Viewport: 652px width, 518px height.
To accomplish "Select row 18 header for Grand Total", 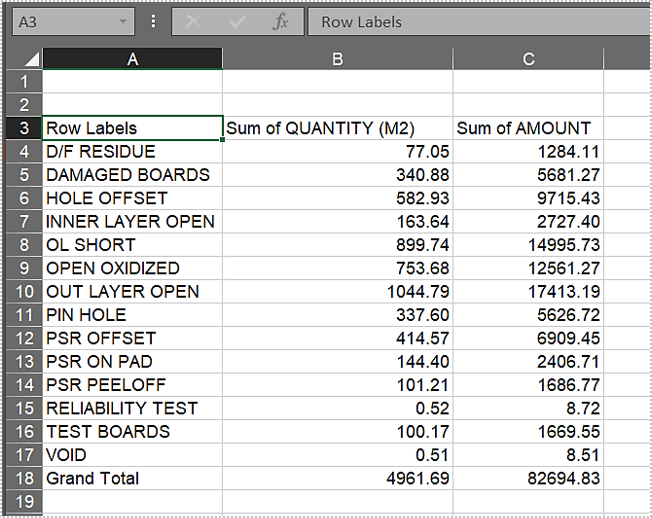I will (24, 478).
